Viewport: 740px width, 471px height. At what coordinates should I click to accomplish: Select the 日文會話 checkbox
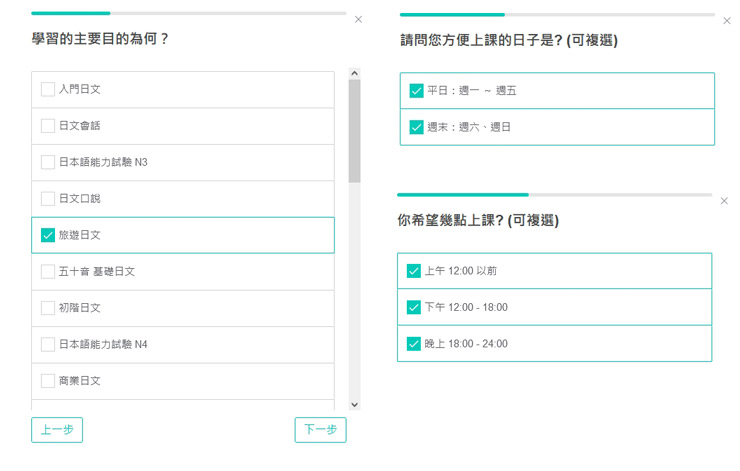point(48,126)
